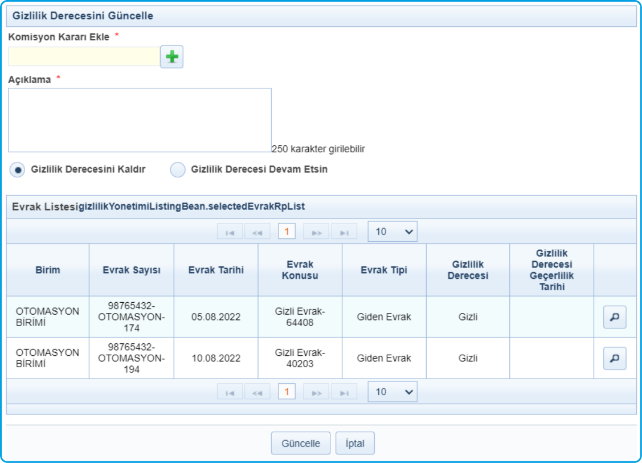Screen dimensions: 642x463
Task: Open details magnifier for Evrak-64408 row
Action: 613,317
